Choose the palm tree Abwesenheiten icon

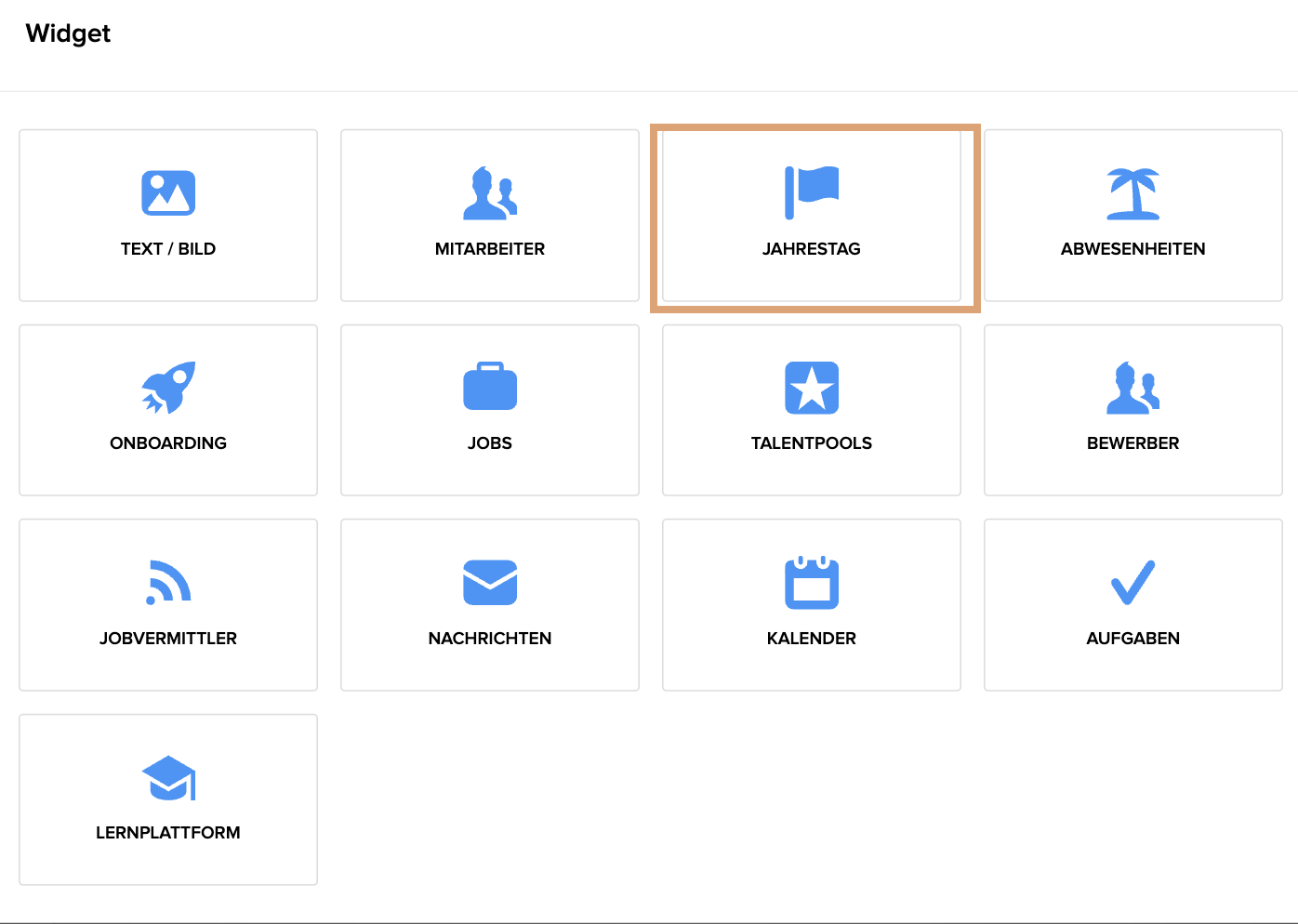coord(1133,193)
